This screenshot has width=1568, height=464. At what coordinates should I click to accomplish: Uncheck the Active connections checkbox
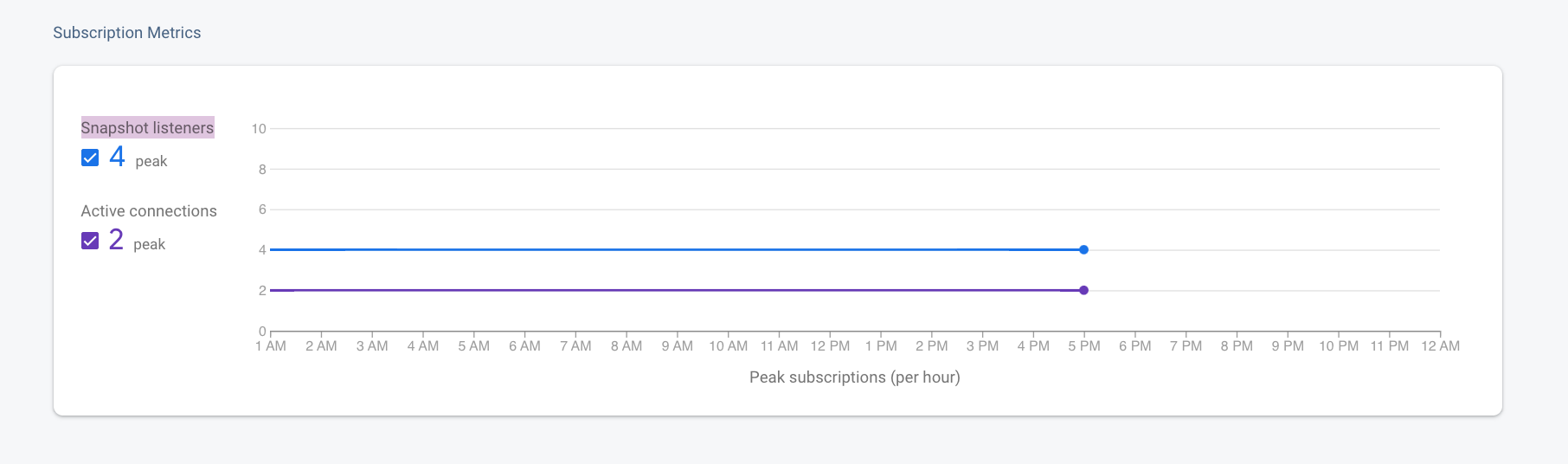(90, 241)
